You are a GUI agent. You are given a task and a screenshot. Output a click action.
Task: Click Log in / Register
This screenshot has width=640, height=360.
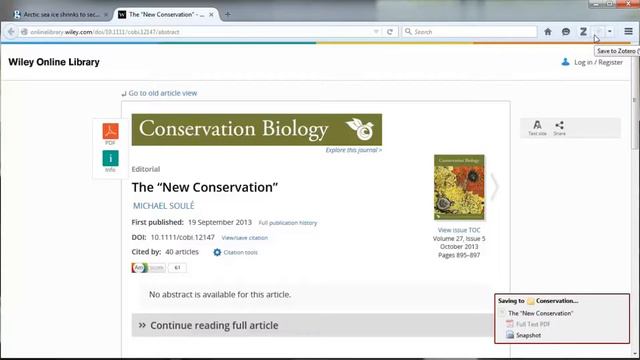pyautogui.click(x=598, y=62)
